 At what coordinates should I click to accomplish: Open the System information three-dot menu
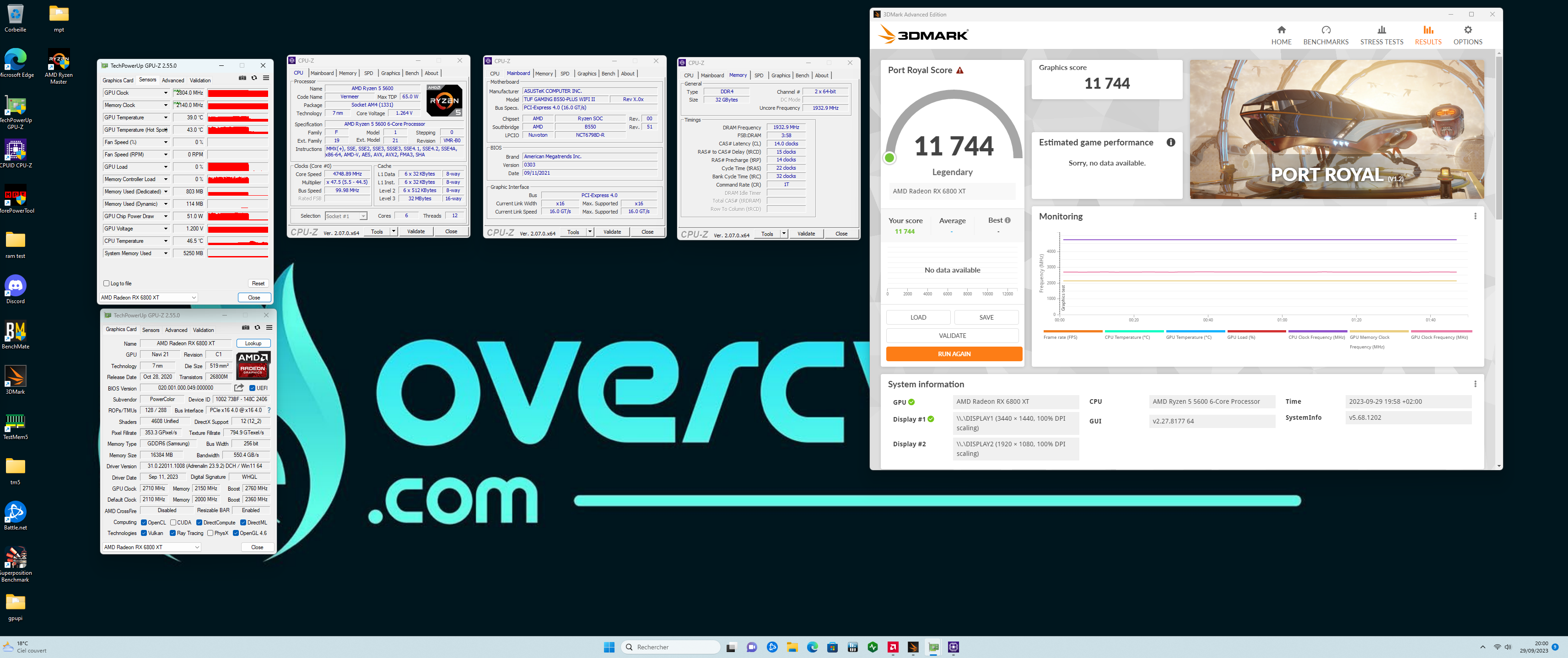[x=1475, y=384]
